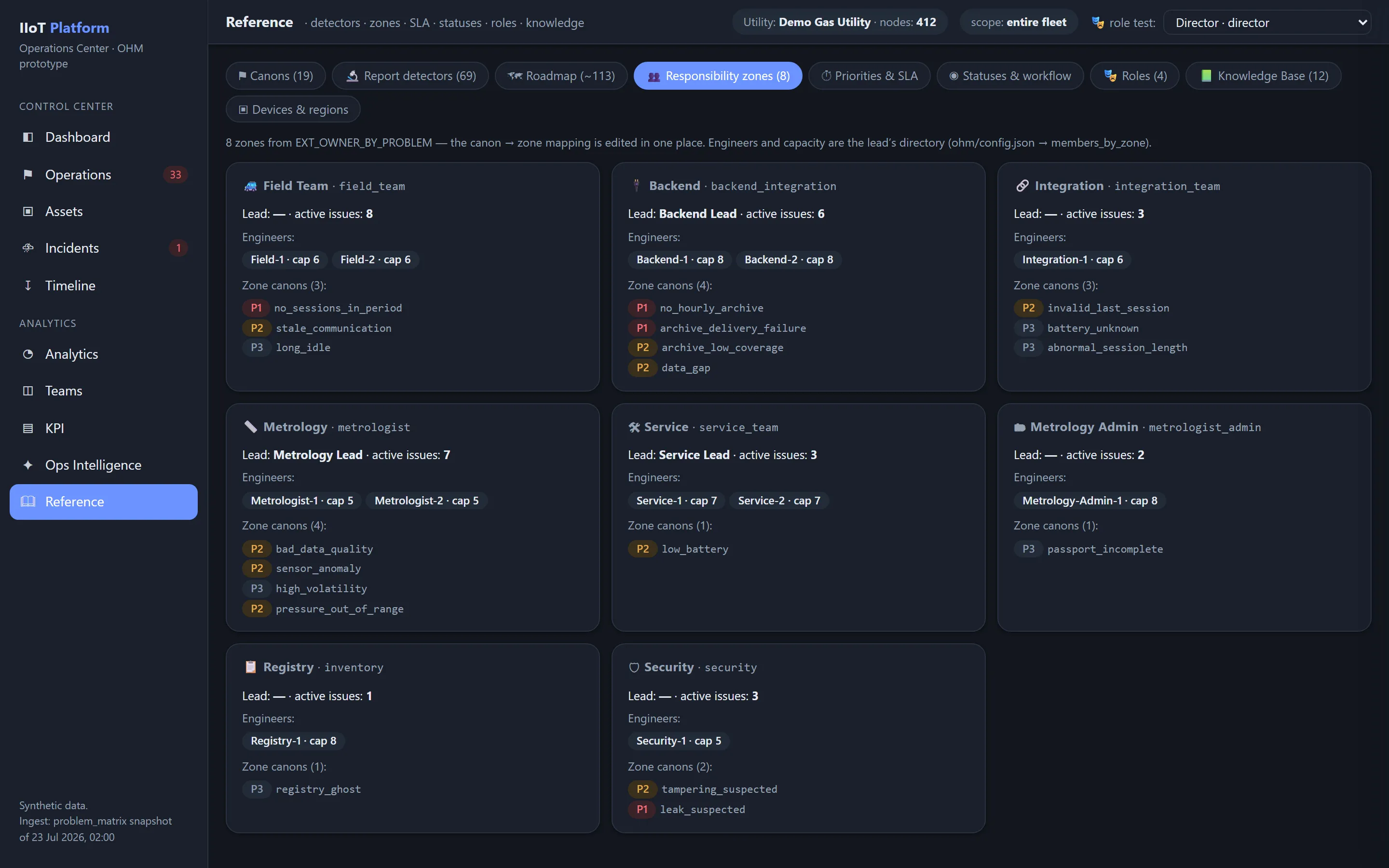The image size is (1389, 868).
Task: Click the Teams sidebar icon
Action: point(27,391)
